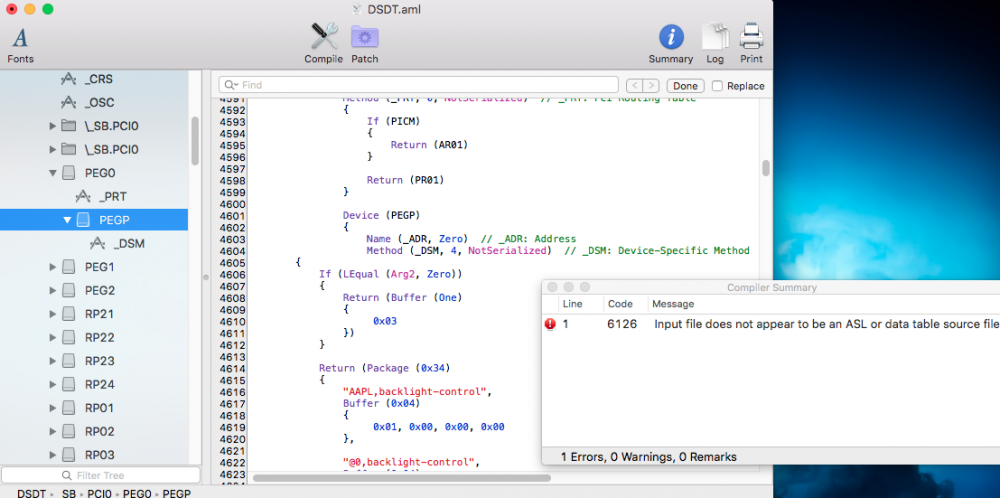
Task: Click the Find input field
Action: click(418, 85)
